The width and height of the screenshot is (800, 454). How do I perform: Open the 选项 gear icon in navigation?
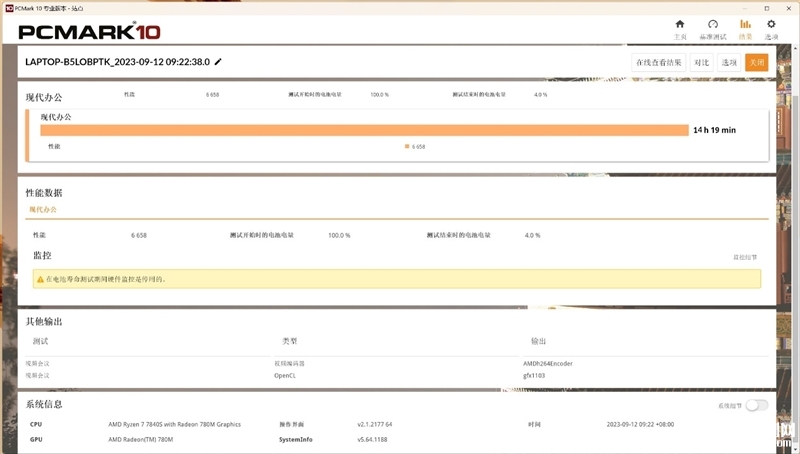(x=771, y=24)
